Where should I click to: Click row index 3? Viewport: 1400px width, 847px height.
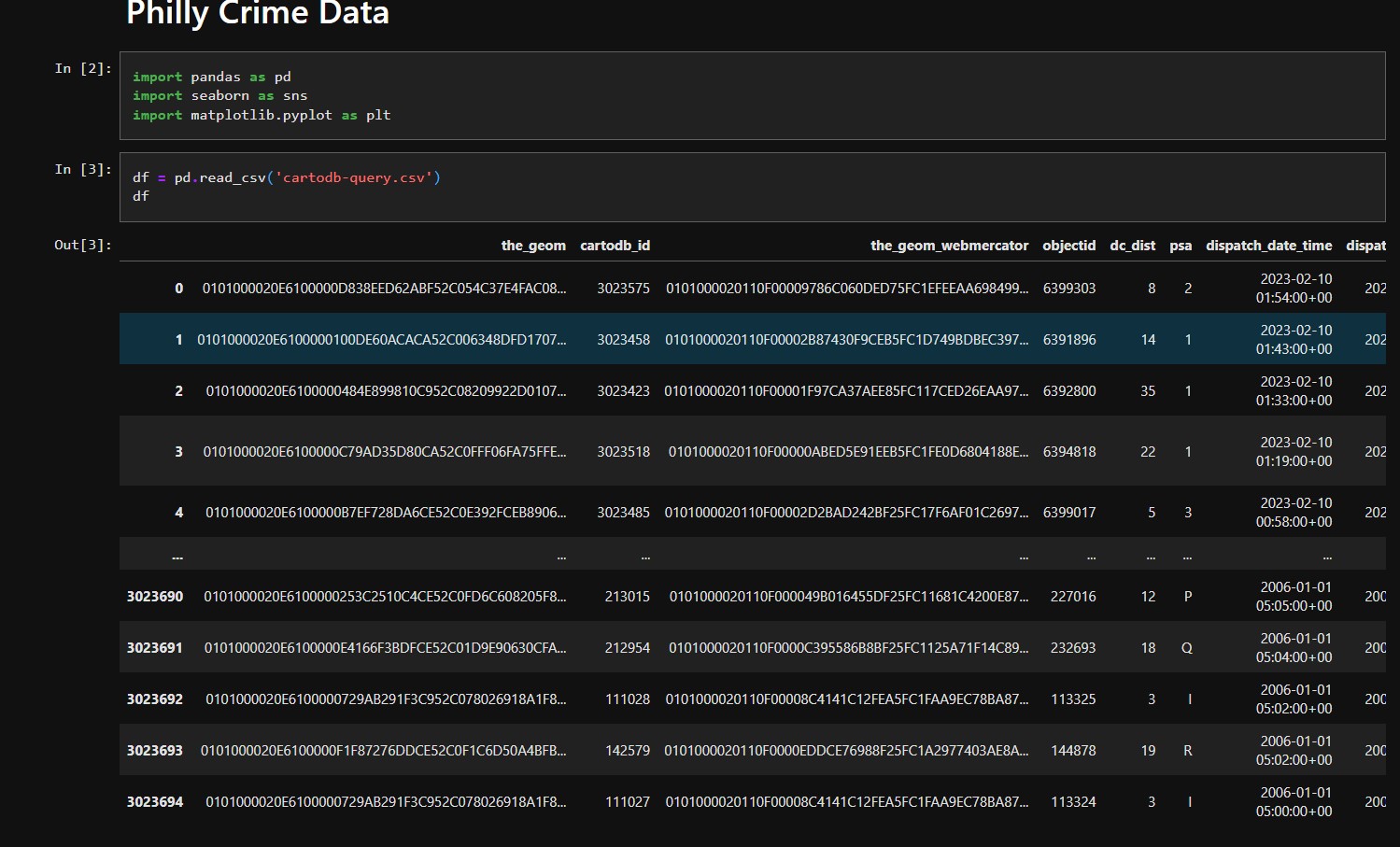(178, 452)
